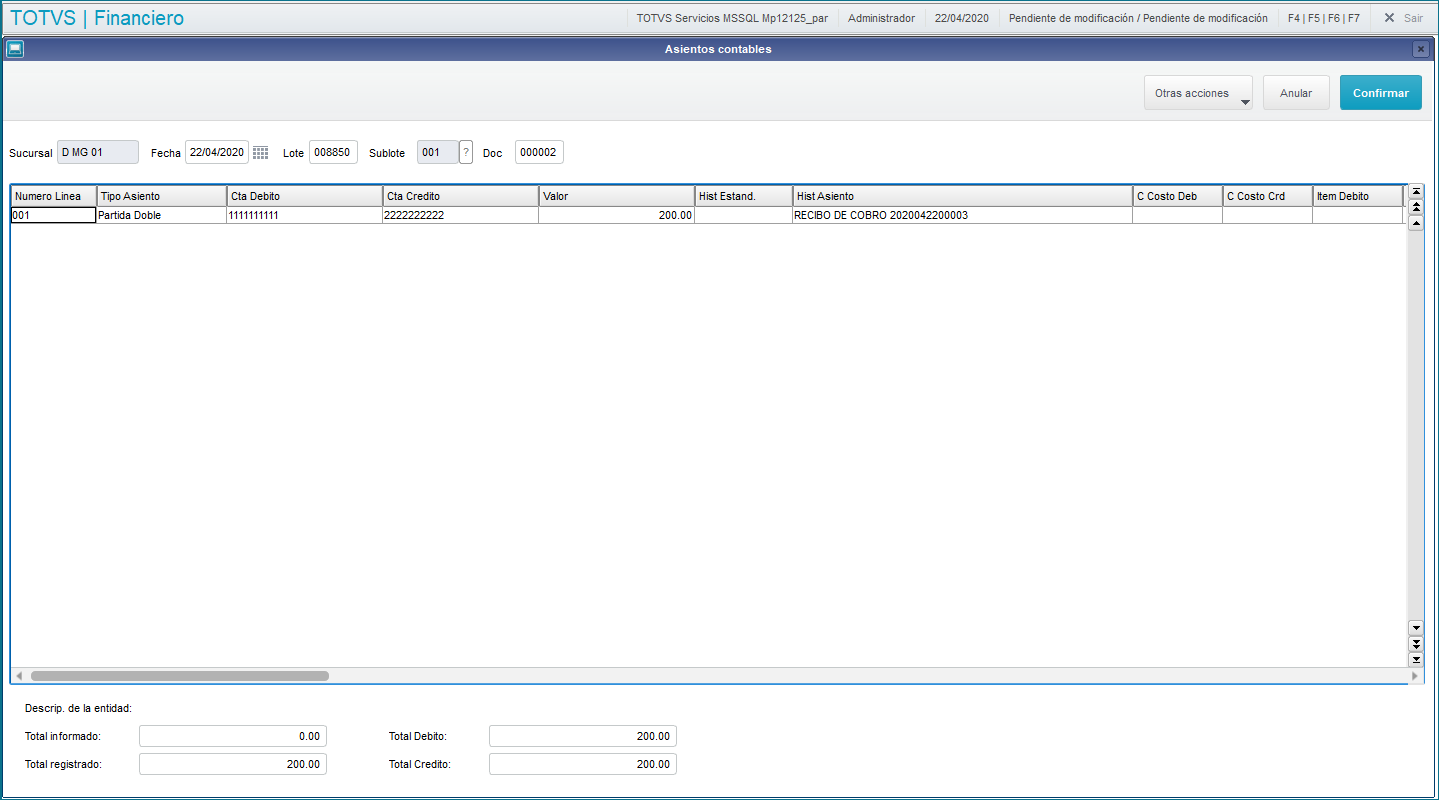This screenshot has width=1439, height=800.
Task: Click the page-down double arrow icon
Action: point(1415,643)
